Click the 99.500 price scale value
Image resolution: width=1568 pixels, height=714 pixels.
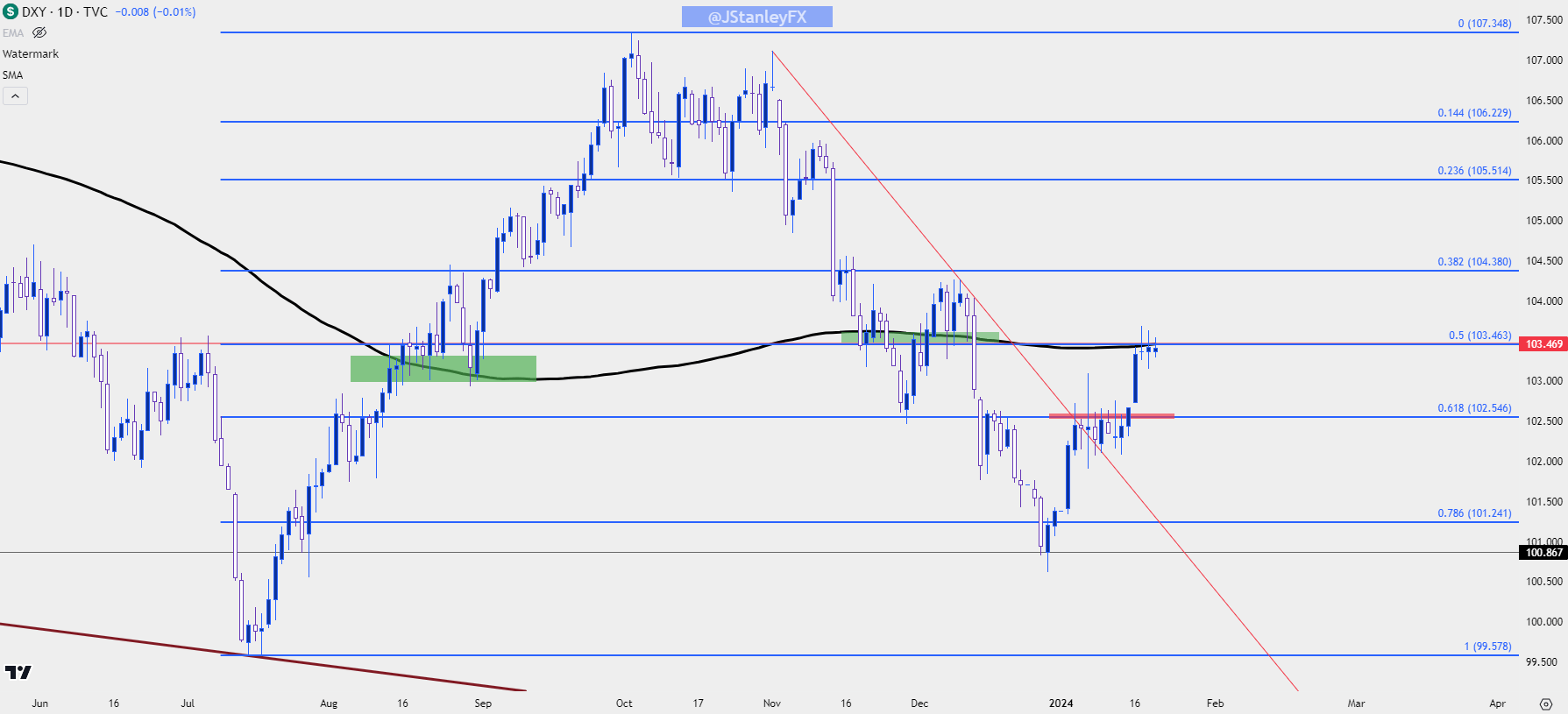[x=1542, y=662]
